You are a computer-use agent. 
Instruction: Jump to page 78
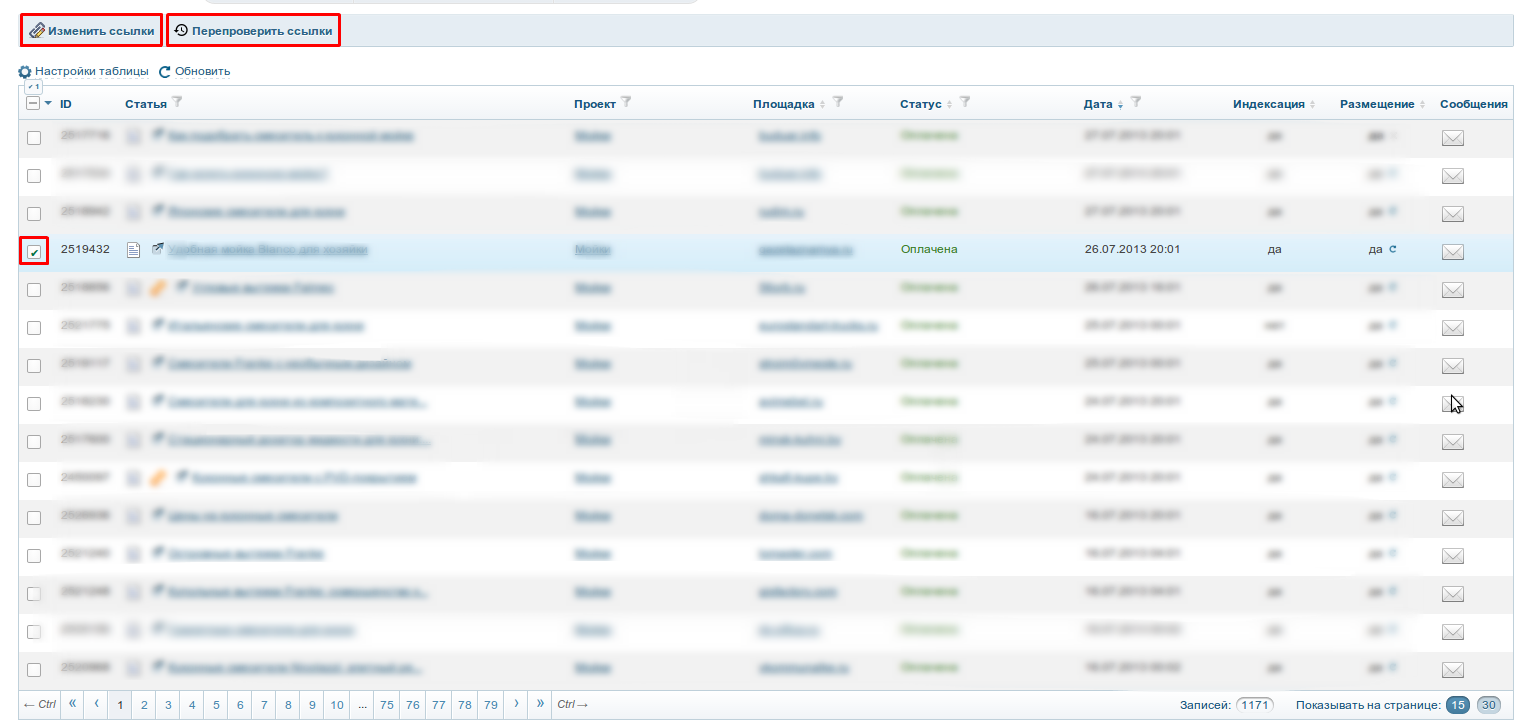point(465,704)
